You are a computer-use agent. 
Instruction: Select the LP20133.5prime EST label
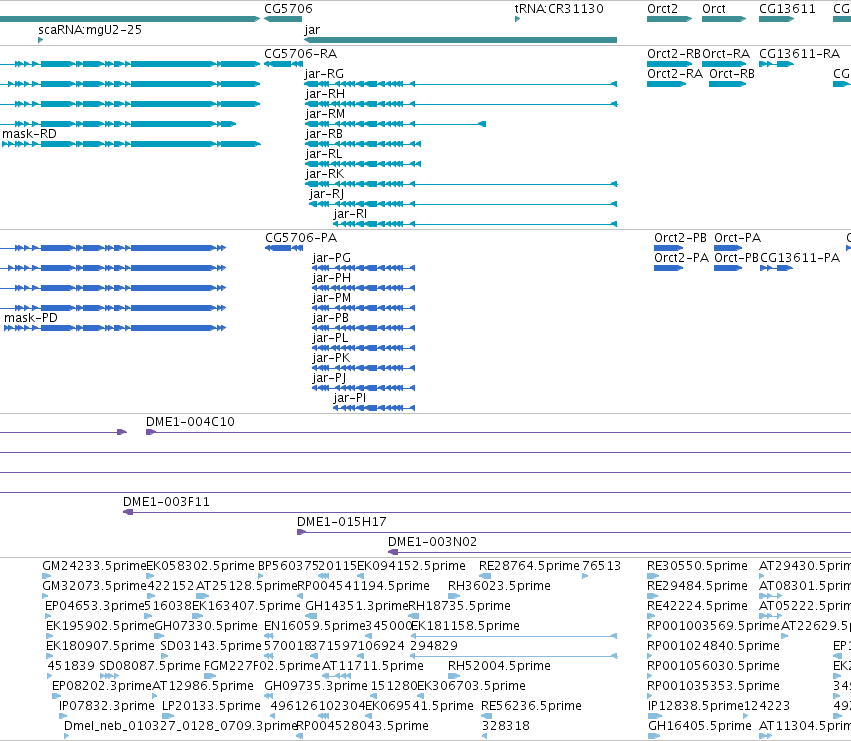tap(212, 706)
